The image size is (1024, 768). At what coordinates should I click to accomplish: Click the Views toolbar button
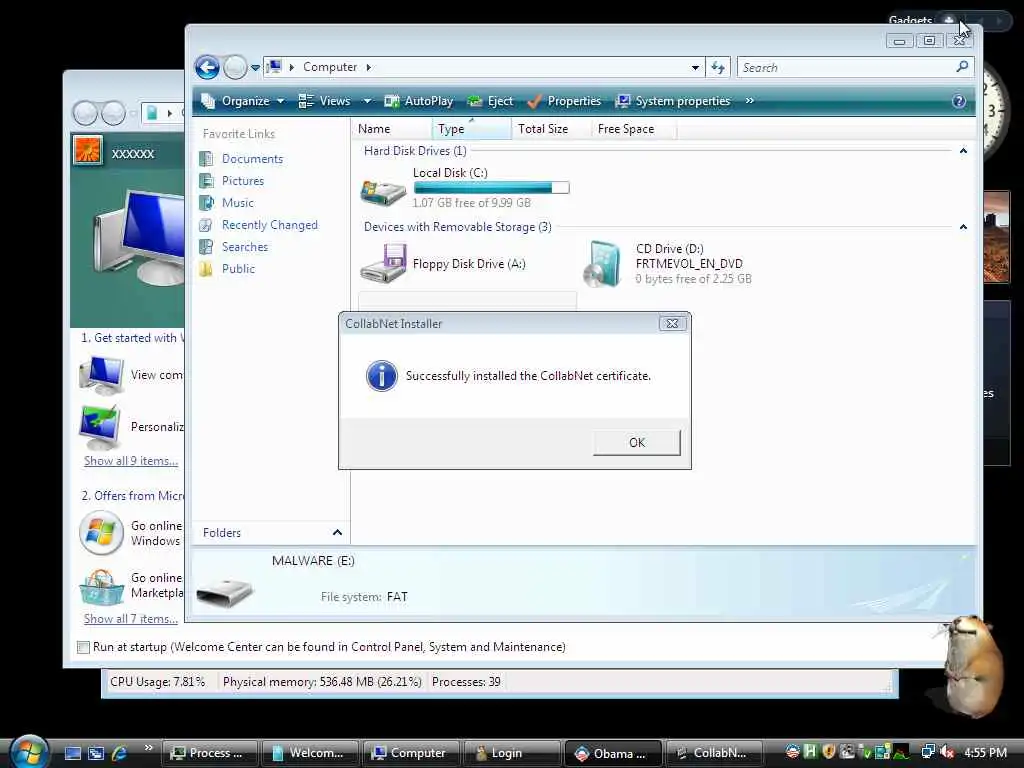(325, 101)
